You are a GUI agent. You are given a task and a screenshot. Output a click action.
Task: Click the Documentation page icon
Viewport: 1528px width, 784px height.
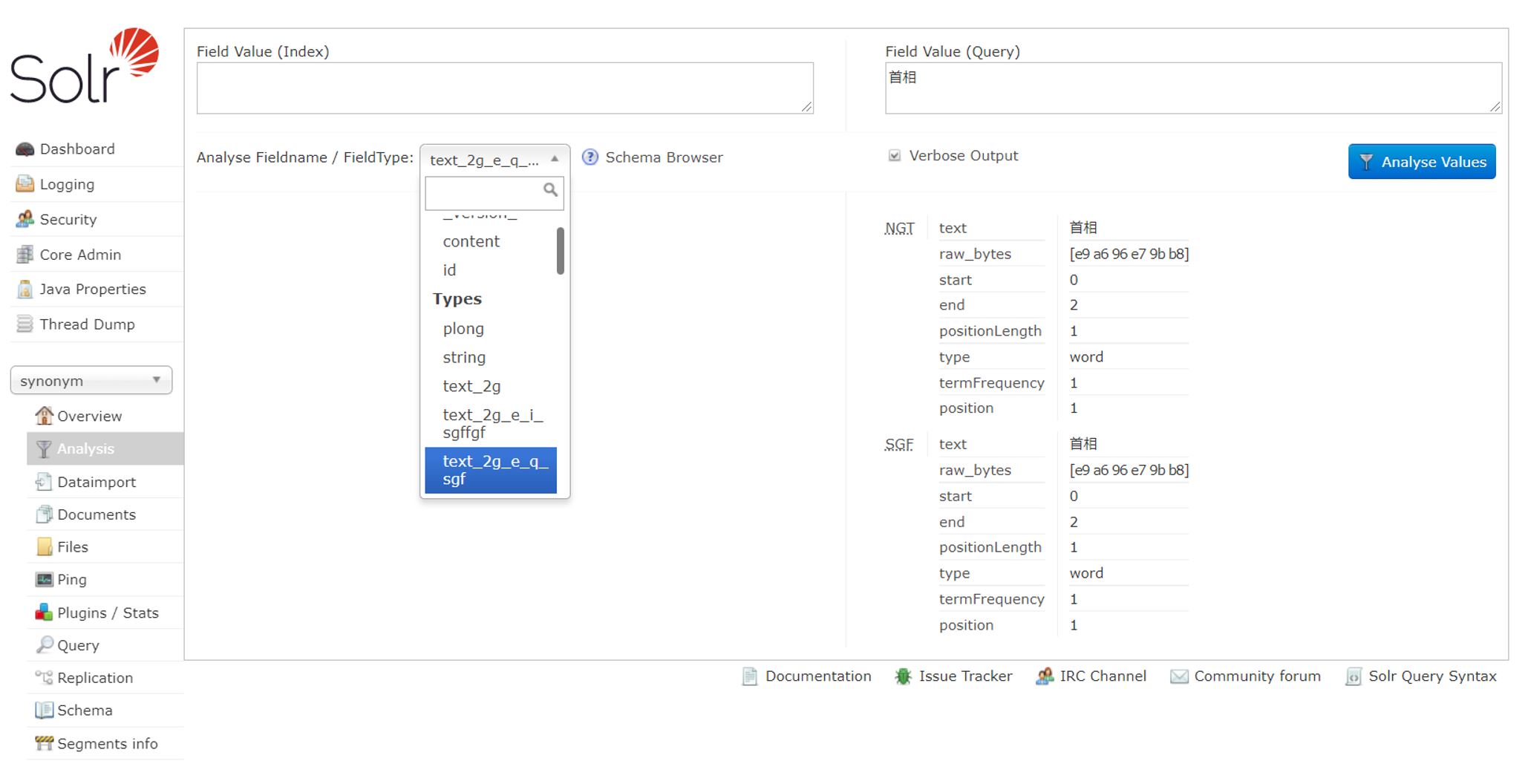pyautogui.click(x=750, y=676)
